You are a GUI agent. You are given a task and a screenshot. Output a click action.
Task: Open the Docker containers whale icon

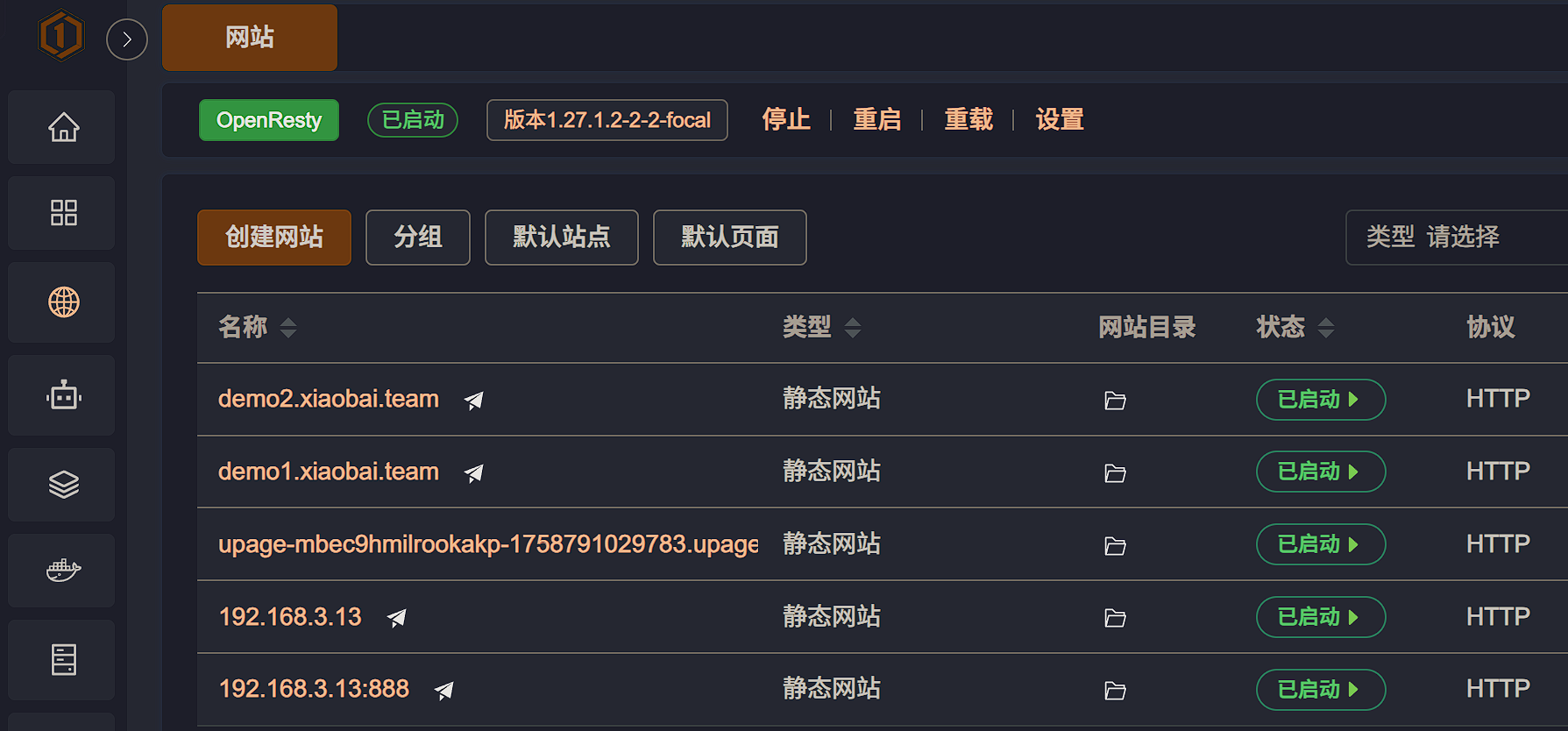pos(63,571)
